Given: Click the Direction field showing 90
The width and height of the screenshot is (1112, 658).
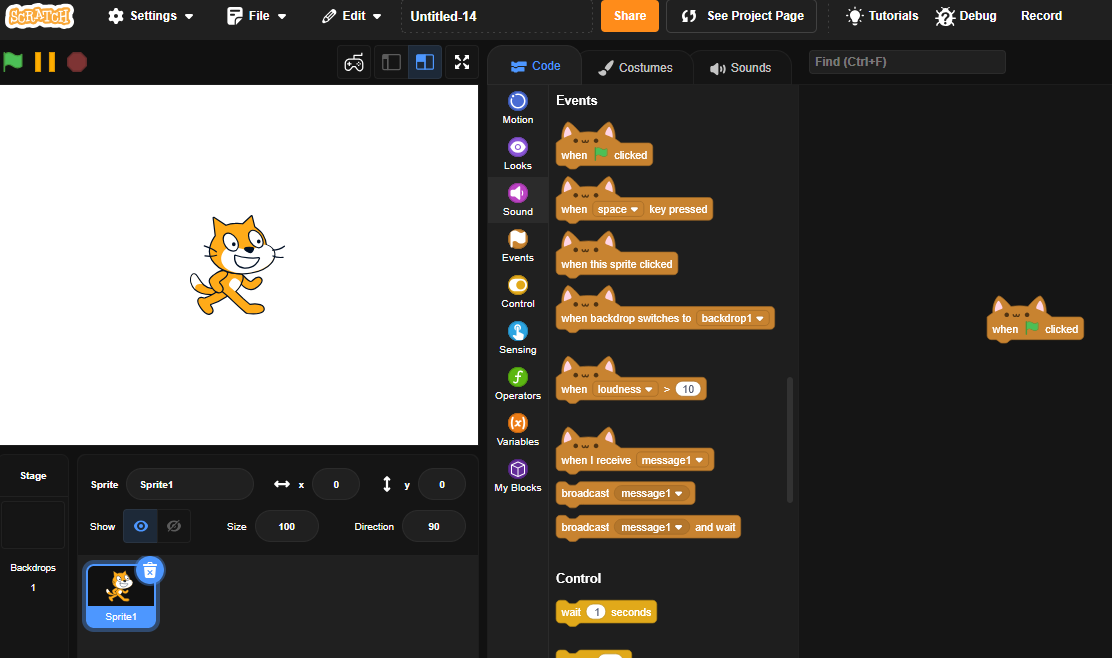Looking at the screenshot, I should pyautogui.click(x=433, y=526).
